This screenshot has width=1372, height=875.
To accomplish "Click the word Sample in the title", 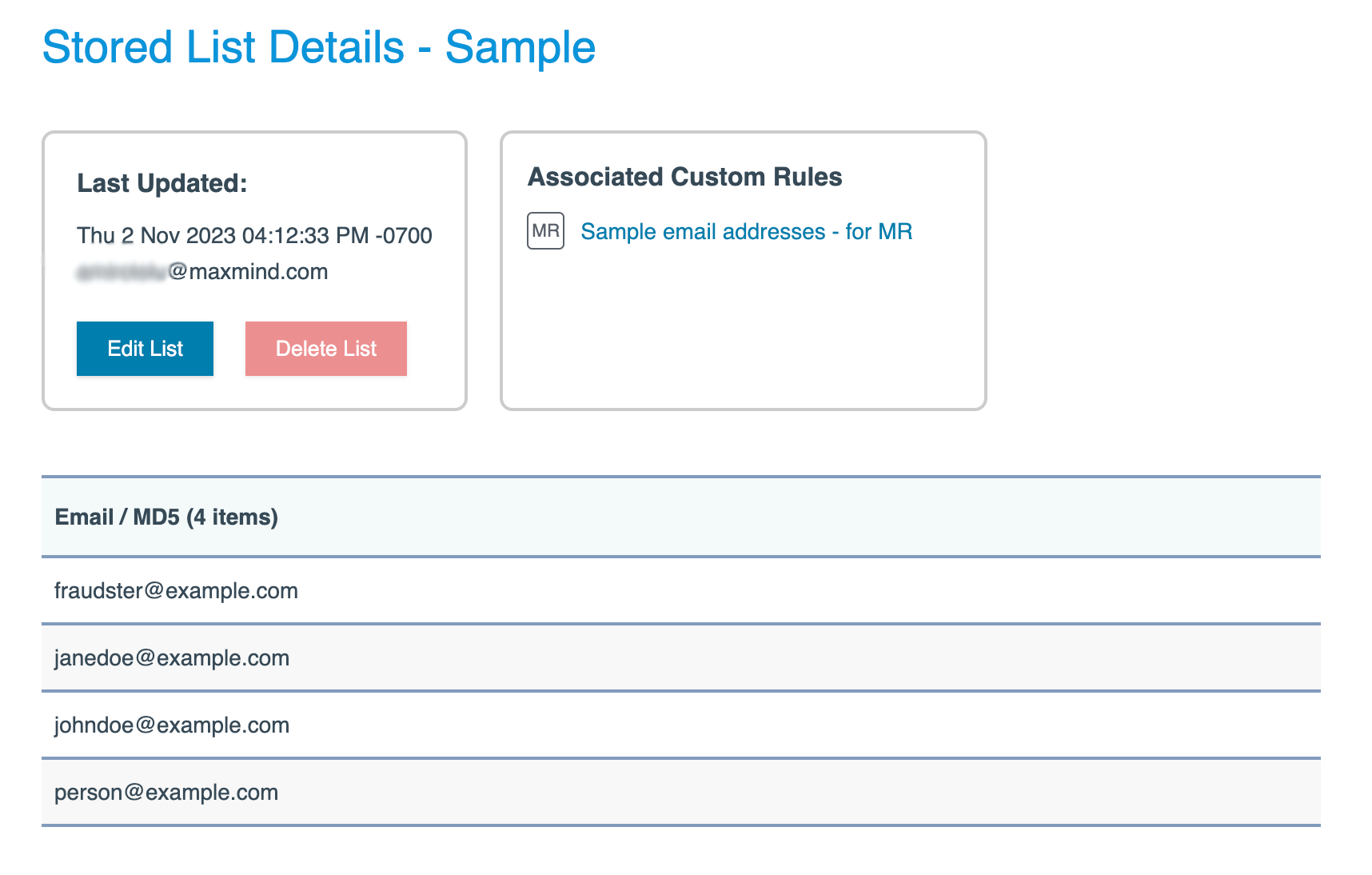I will click(x=520, y=47).
